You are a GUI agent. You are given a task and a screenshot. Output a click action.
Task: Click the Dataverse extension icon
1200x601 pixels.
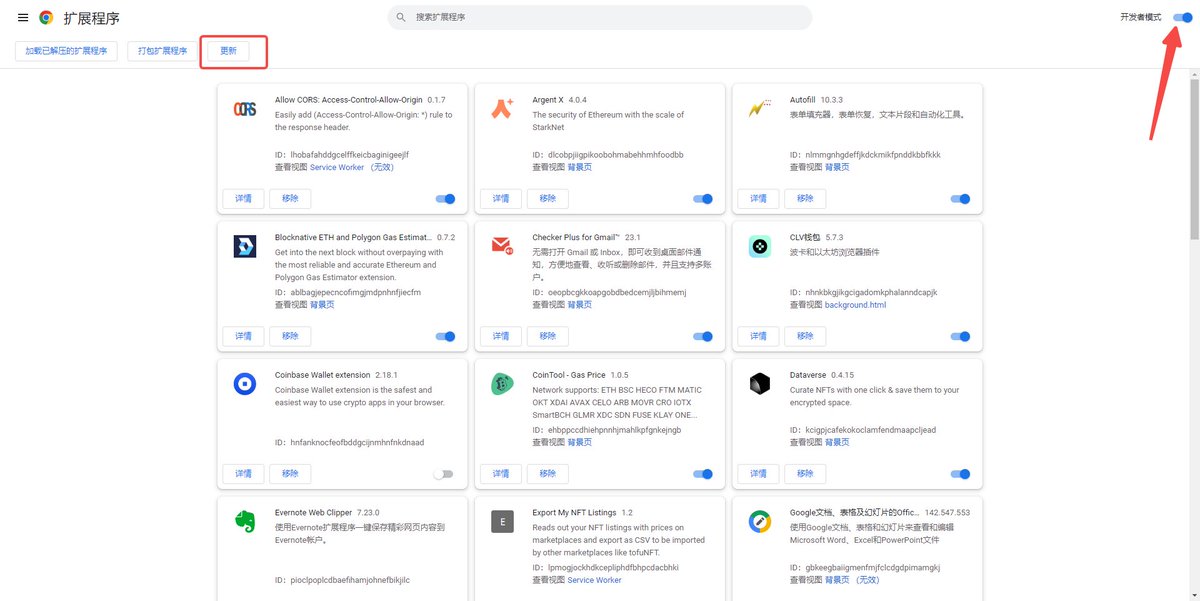[760, 383]
